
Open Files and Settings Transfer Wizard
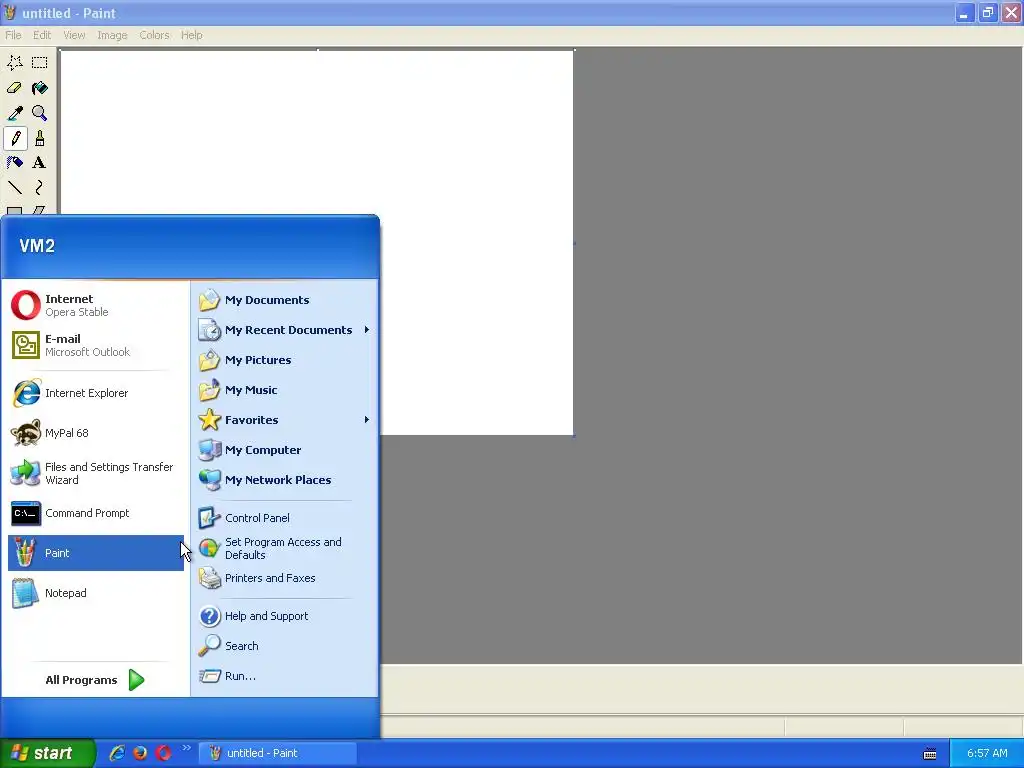click(x=96, y=473)
